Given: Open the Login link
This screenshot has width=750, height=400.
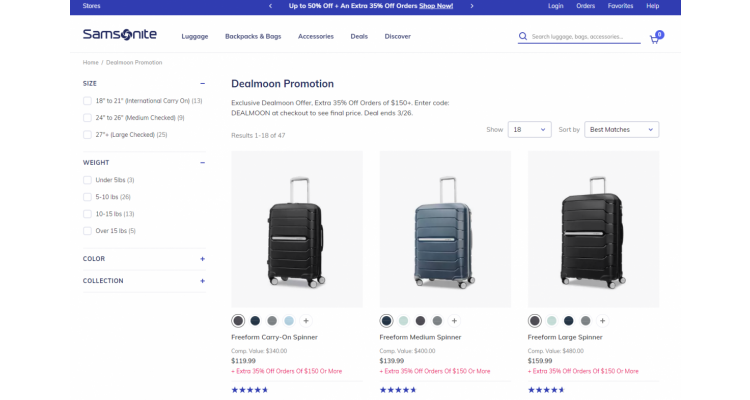Looking at the screenshot, I should pos(555,6).
